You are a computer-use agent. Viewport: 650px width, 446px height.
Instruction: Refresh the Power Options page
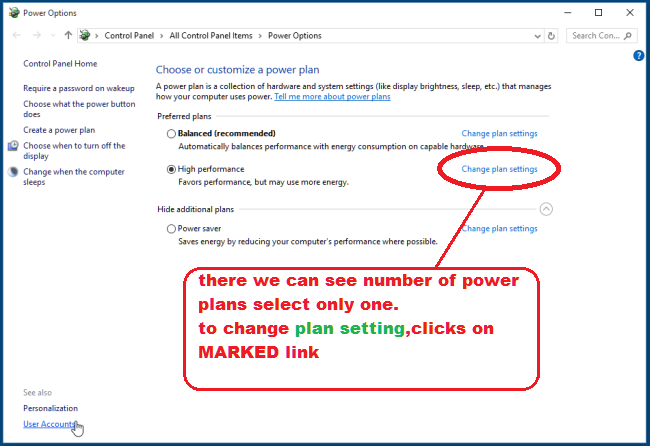pos(551,36)
